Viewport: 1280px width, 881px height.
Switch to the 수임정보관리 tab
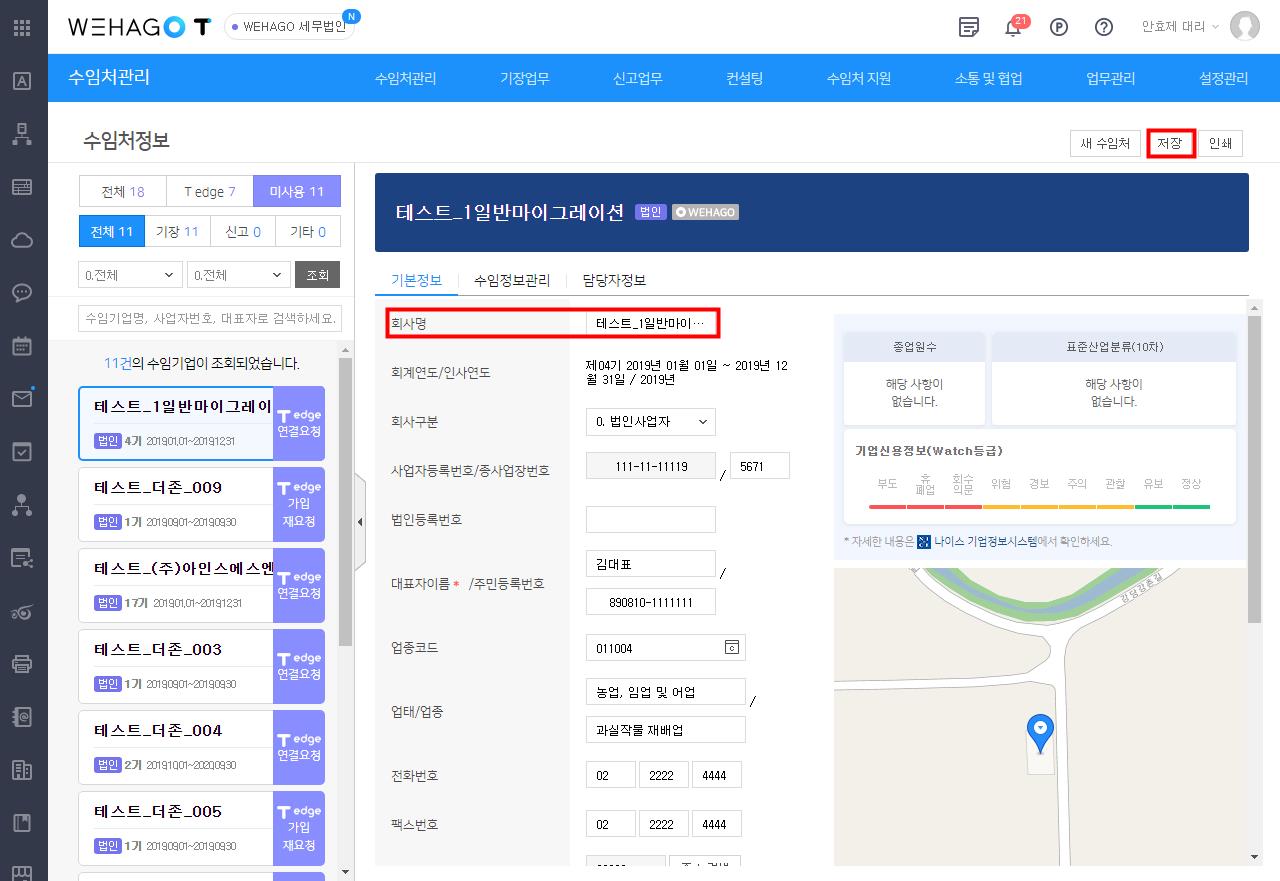pos(512,280)
